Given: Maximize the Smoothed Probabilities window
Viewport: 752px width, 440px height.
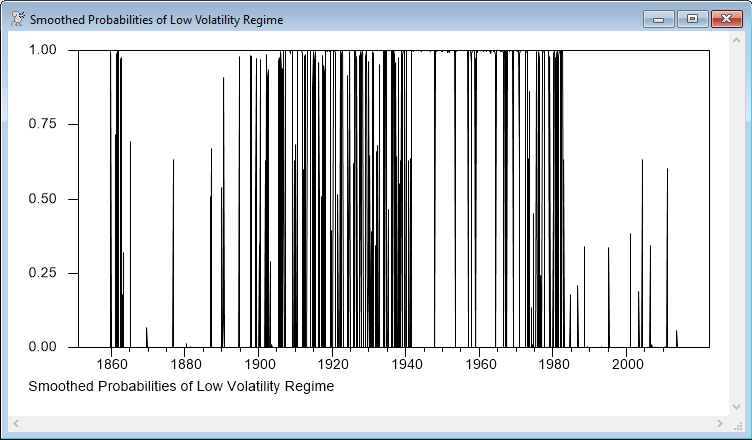Looking at the screenshot, I should coord(691,19).
